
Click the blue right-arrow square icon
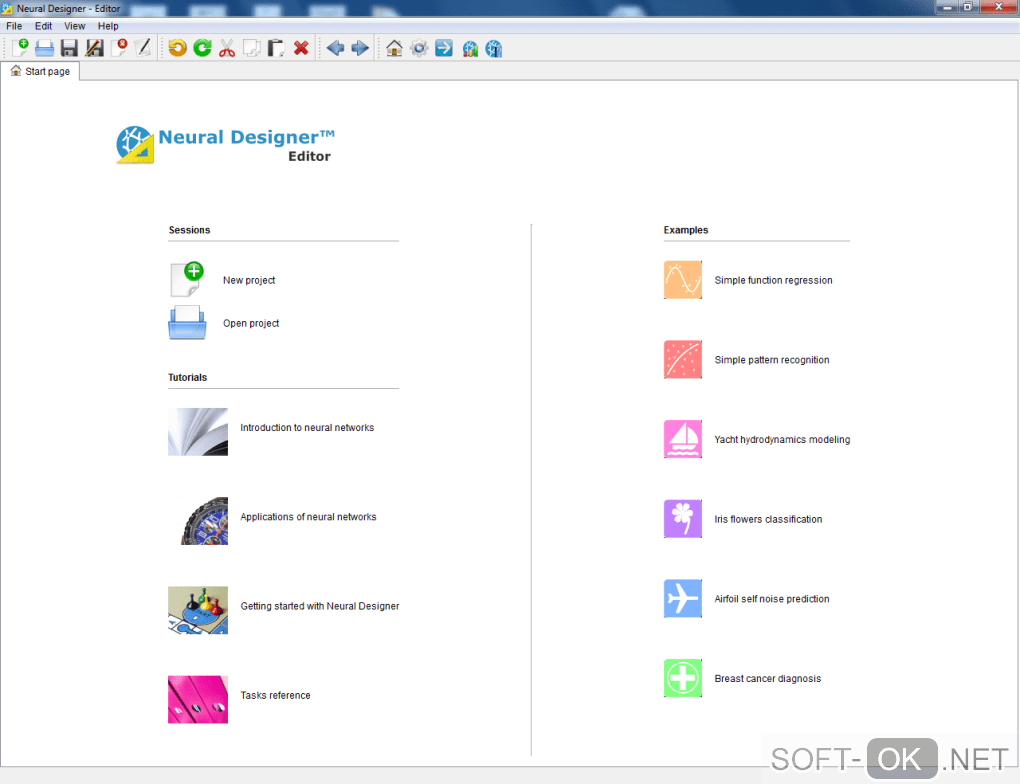[x=444, y=48]
